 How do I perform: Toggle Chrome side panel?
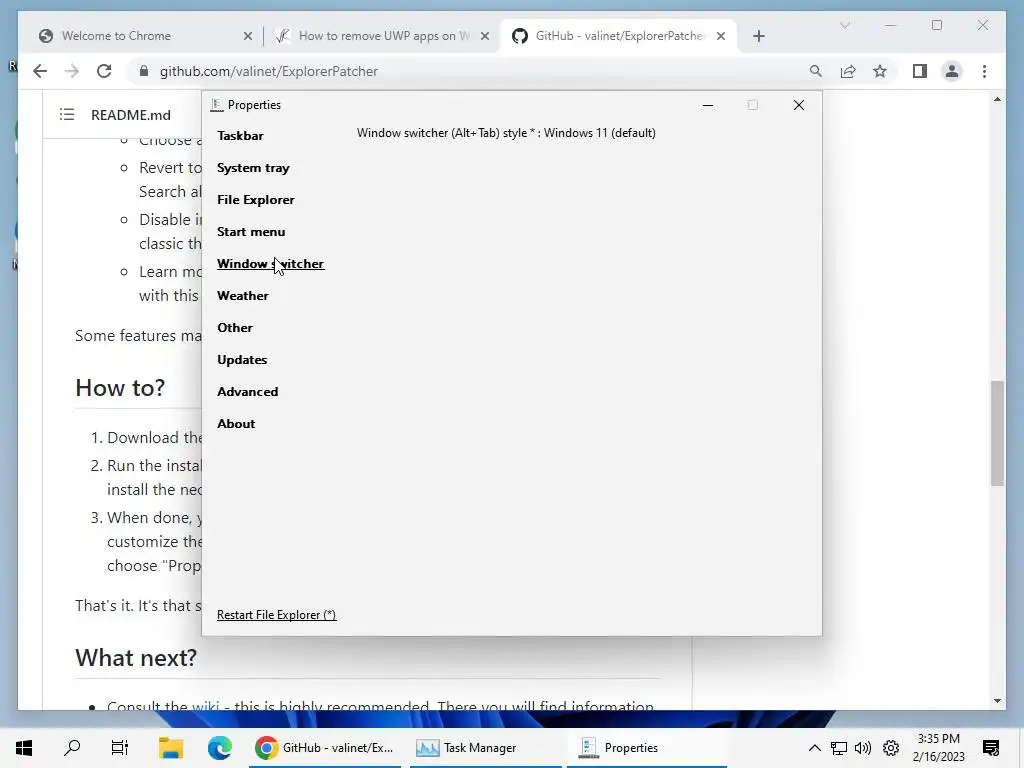(x=920, y=71)
